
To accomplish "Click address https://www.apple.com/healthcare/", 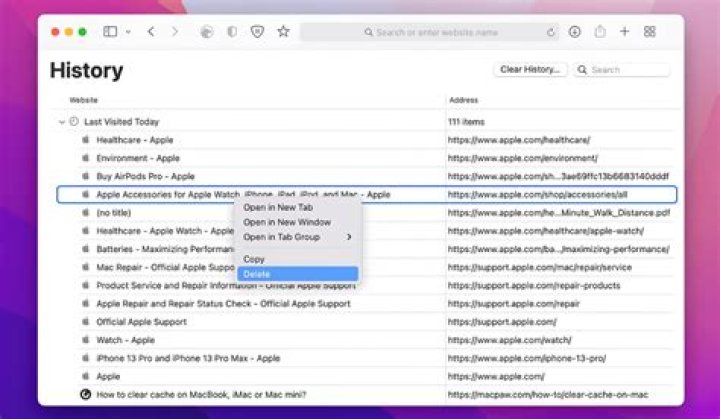I will click(x=519, y=140).
